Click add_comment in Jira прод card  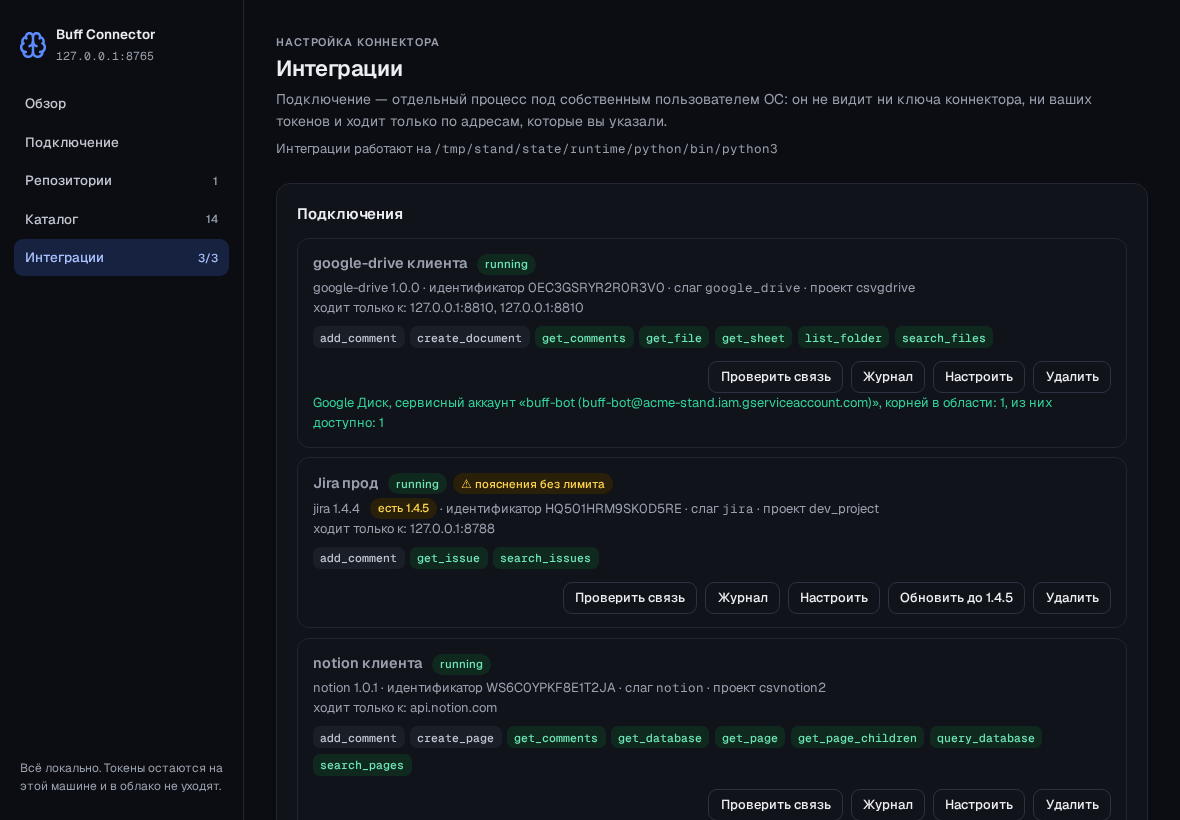358,558
